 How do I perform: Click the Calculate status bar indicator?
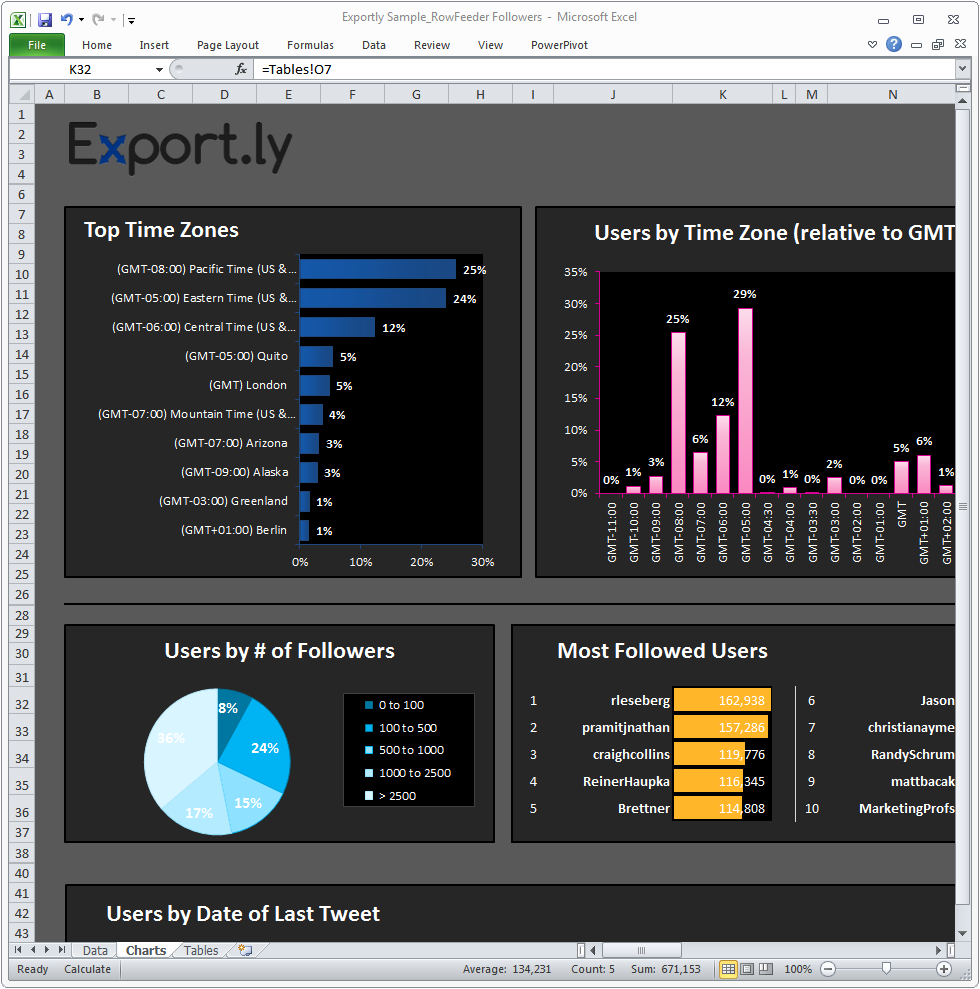pyautogui.click(x=87, y=969)
